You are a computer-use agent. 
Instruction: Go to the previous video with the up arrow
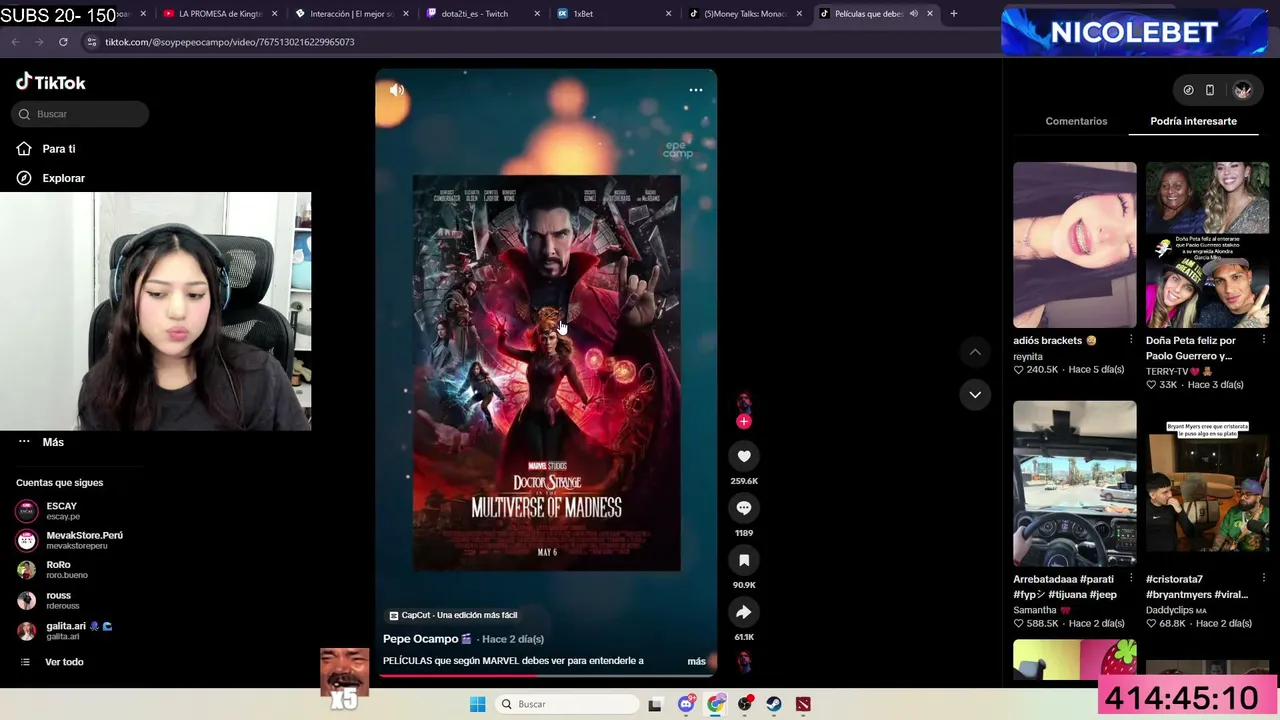975,352
